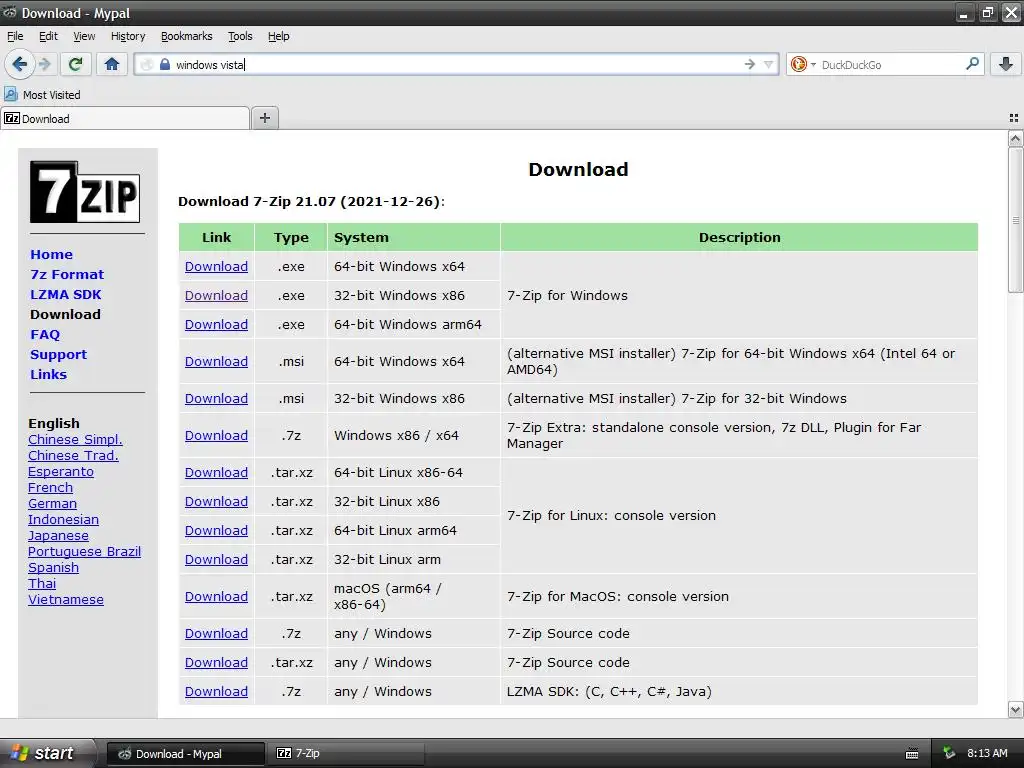Open the LZMA SDK sidebar link
The height and width of the screenshot is (768, 1024).
66,295
